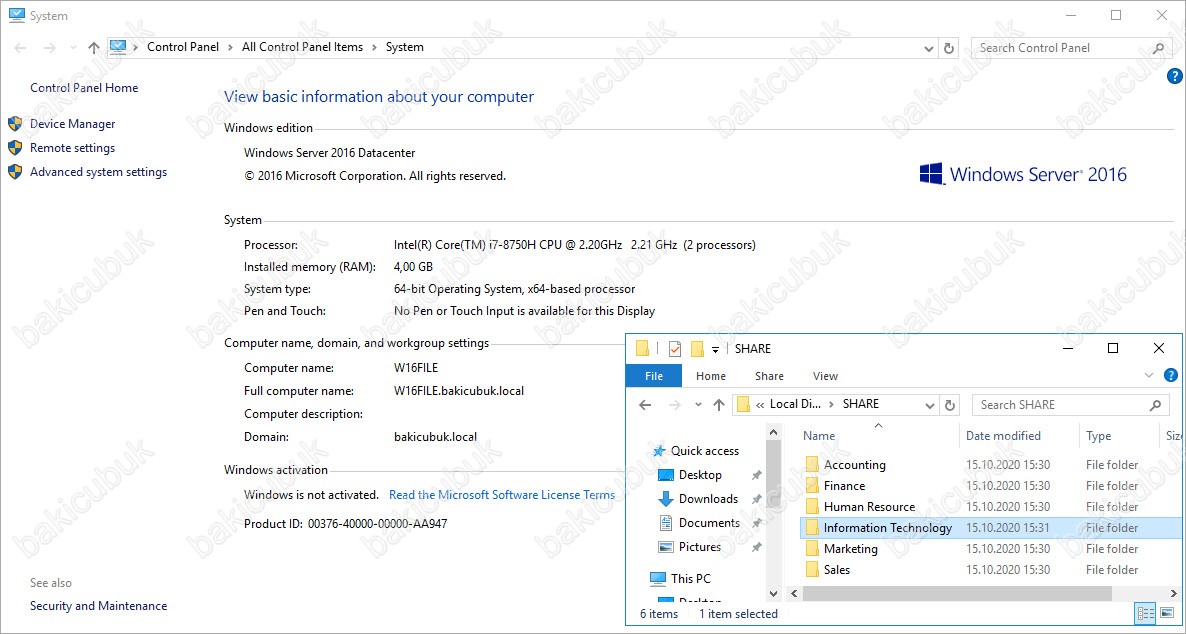Expand the chevron after All Control Panel Items
Image resolution: width=1186 pixels, height=634 pixels.
[374, 47]
